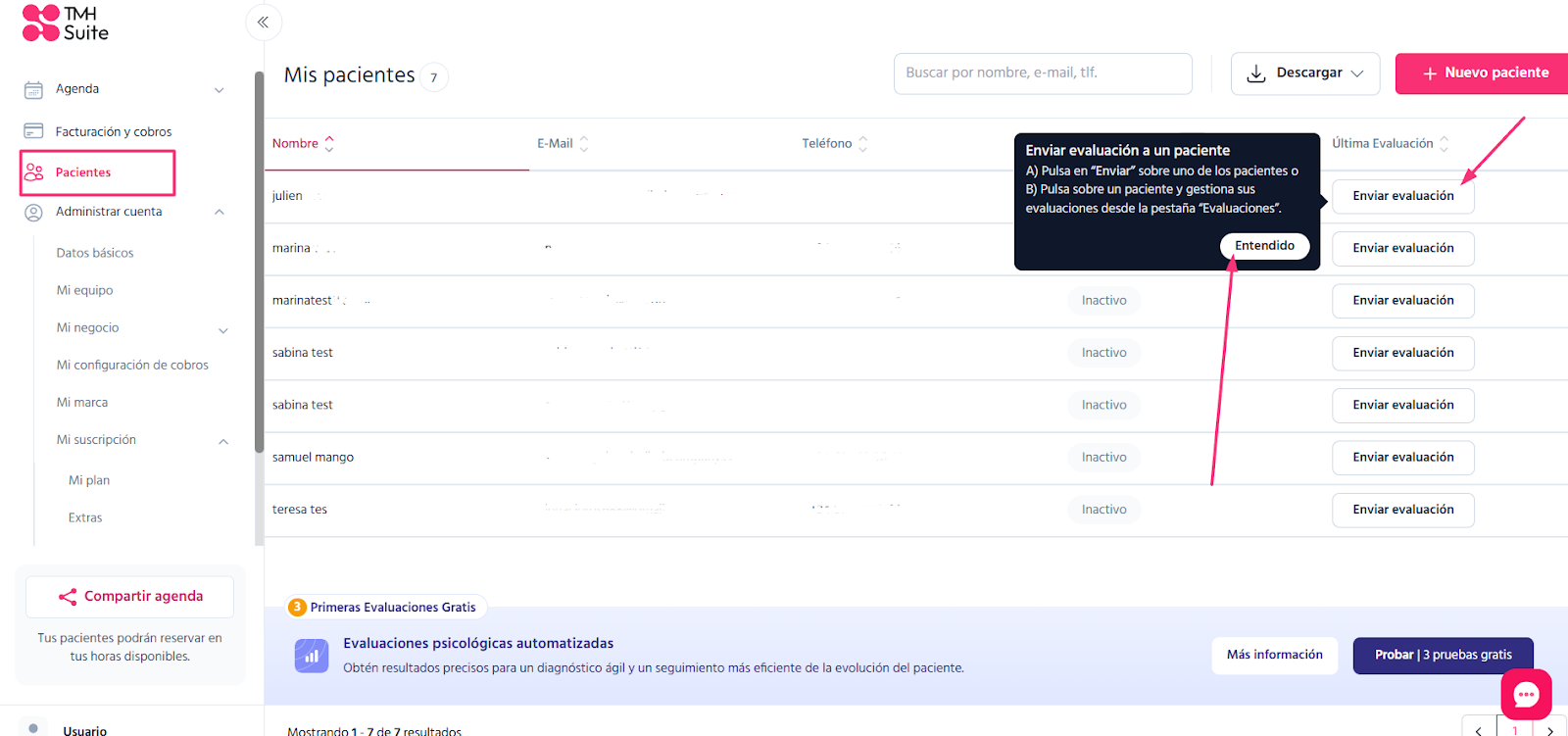Dismiss the tooltip with Entendido
Image resolution: width=1568 pixels, height=736 pixels.
click(x=1264, y=246)
